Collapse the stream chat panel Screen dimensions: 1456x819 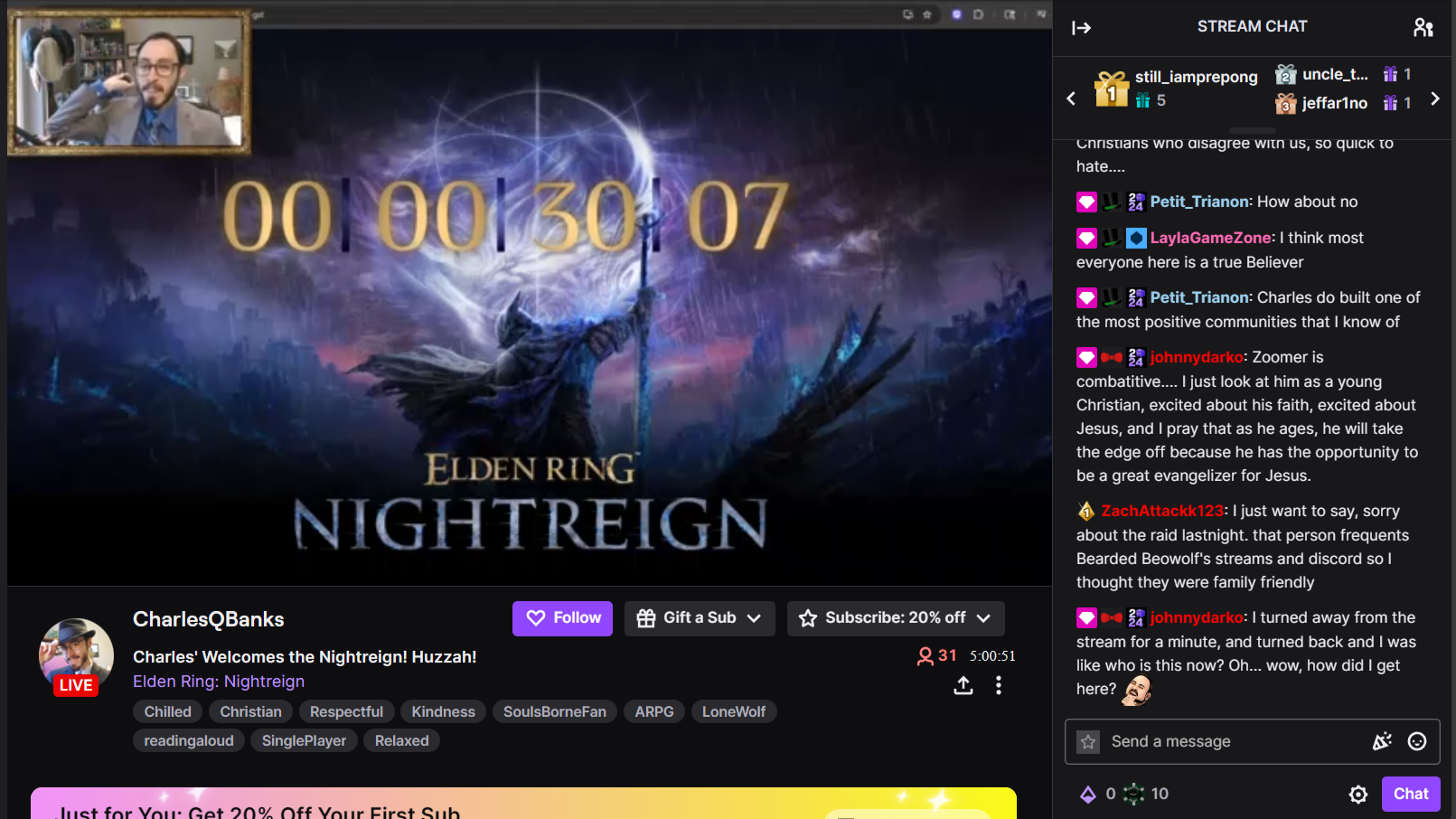(1081, 28)
